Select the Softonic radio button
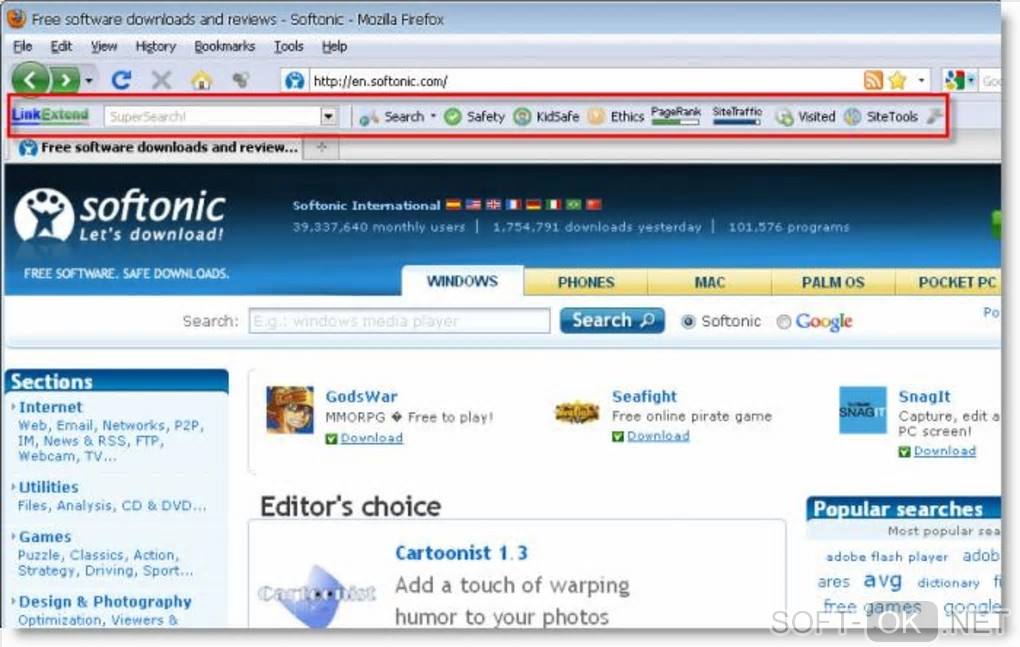The height and width of the screenshot is (647, 1020). [x=688, y=321]
